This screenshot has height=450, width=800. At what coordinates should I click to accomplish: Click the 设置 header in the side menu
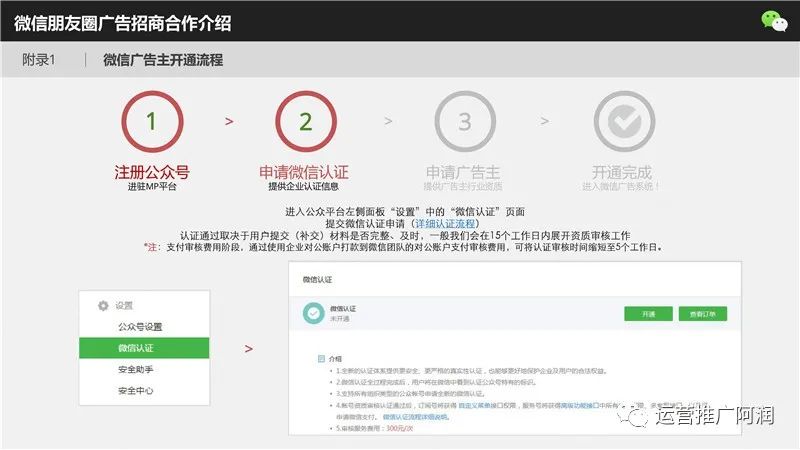click(124, 306)
